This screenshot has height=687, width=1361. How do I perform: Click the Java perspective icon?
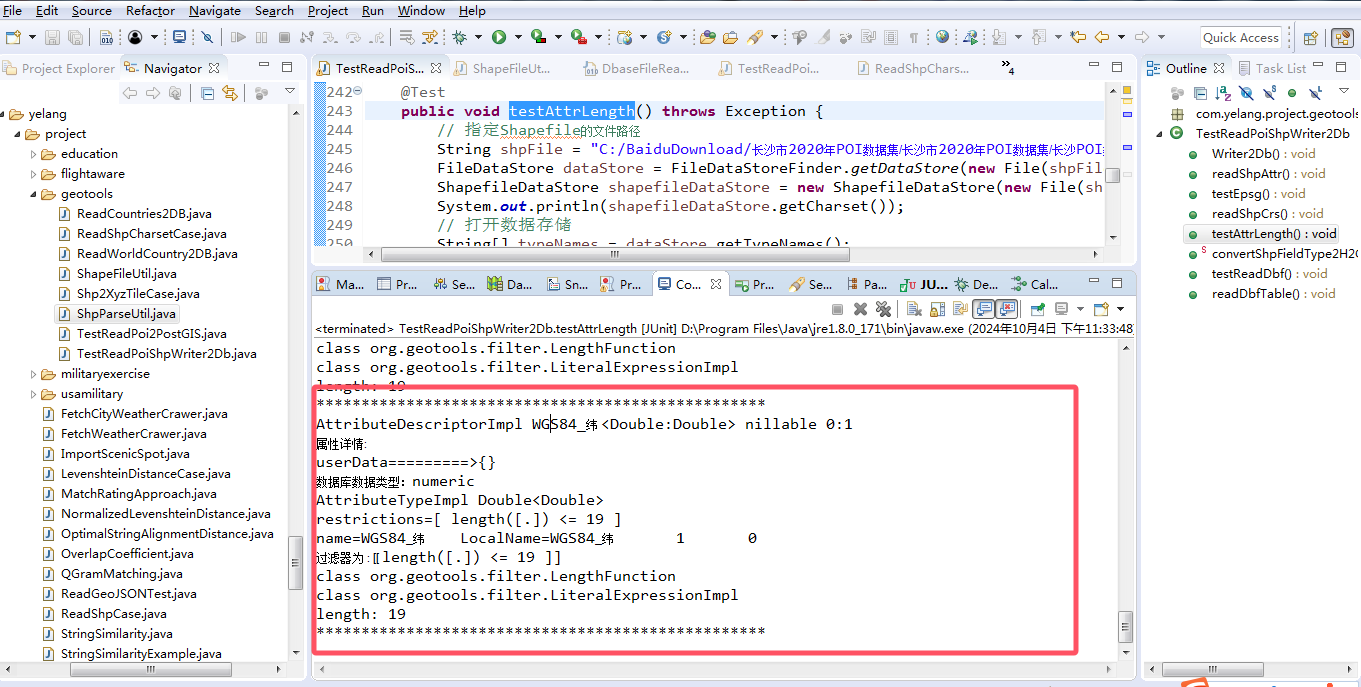pyautogui.click(x=1342, y=38)
